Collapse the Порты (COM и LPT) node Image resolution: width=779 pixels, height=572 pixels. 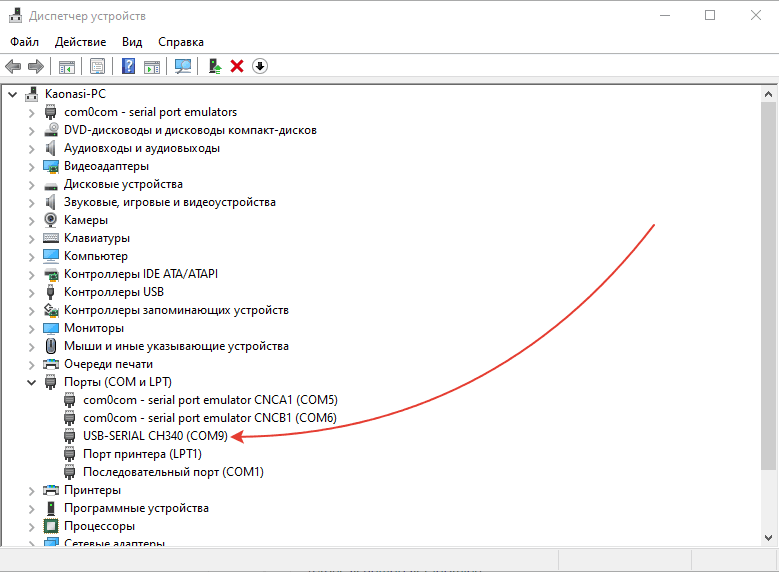coord(31,382)
